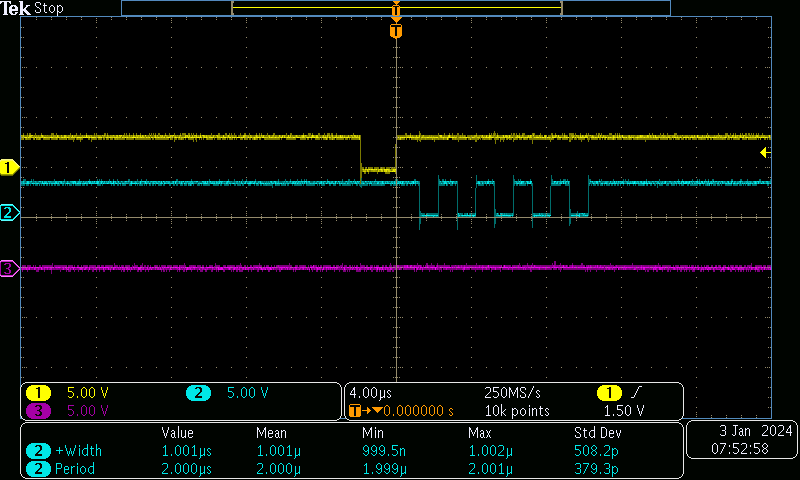Image resolution: width=800 pixels, height=480 pixels.
Task: Click the orange trigger position marker
Action: 396,31
